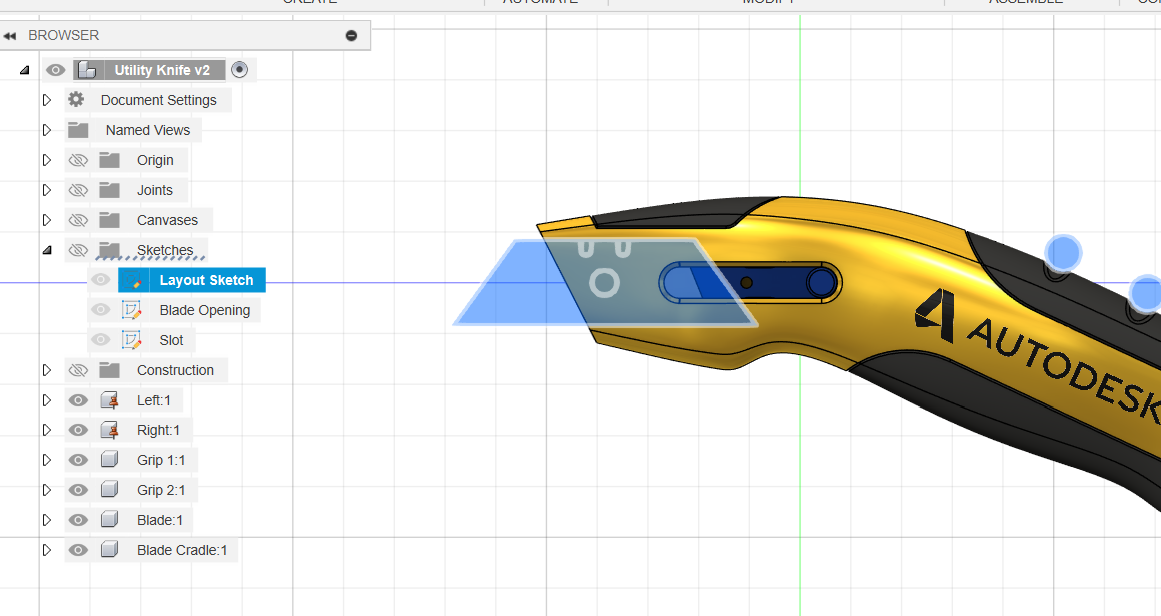Click the Canvases folder icon

110,220
